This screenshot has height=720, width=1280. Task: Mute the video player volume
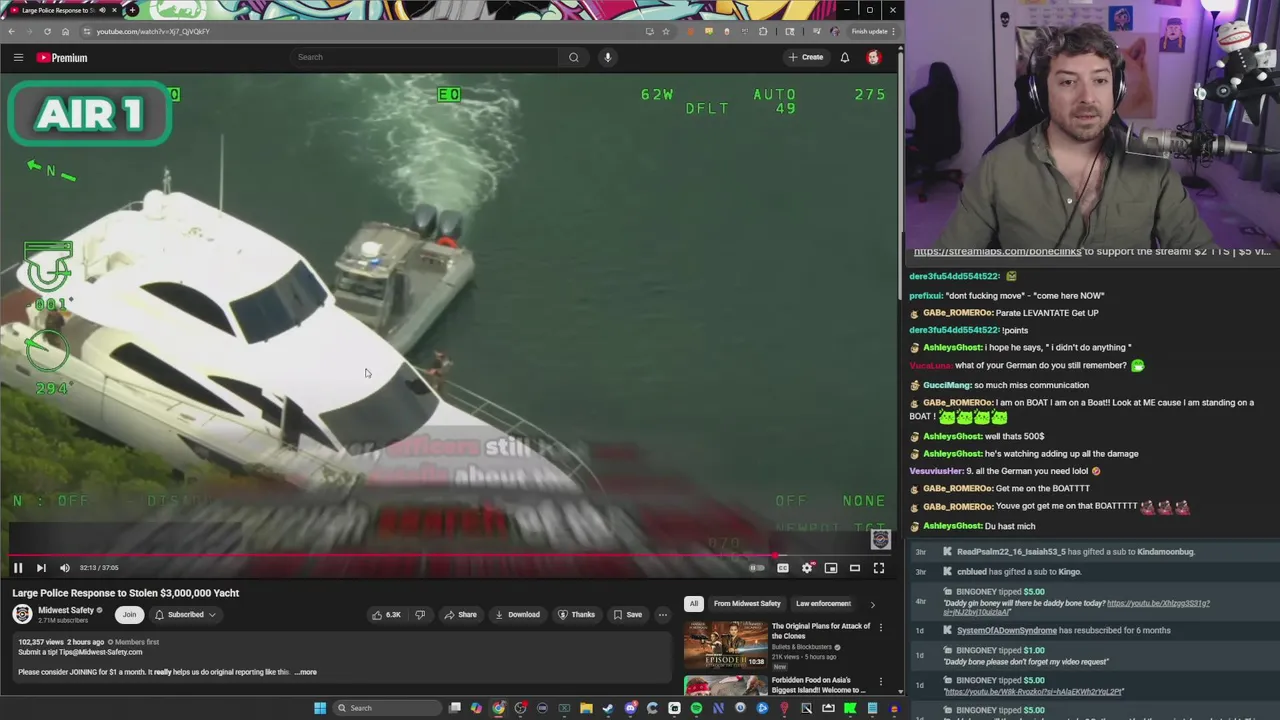point(65,568)
